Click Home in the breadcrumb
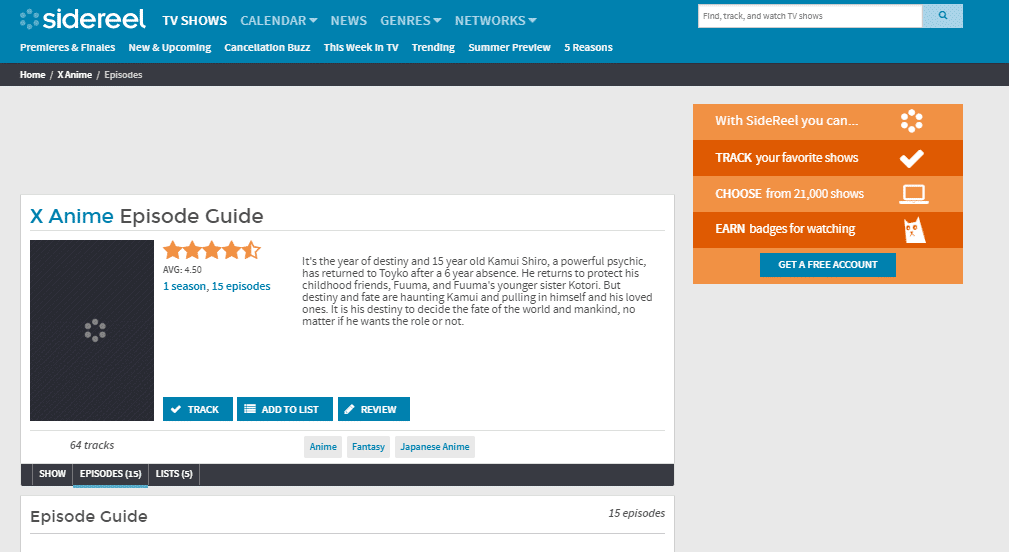Screen dimensions: 1009x552 [32, 75]
